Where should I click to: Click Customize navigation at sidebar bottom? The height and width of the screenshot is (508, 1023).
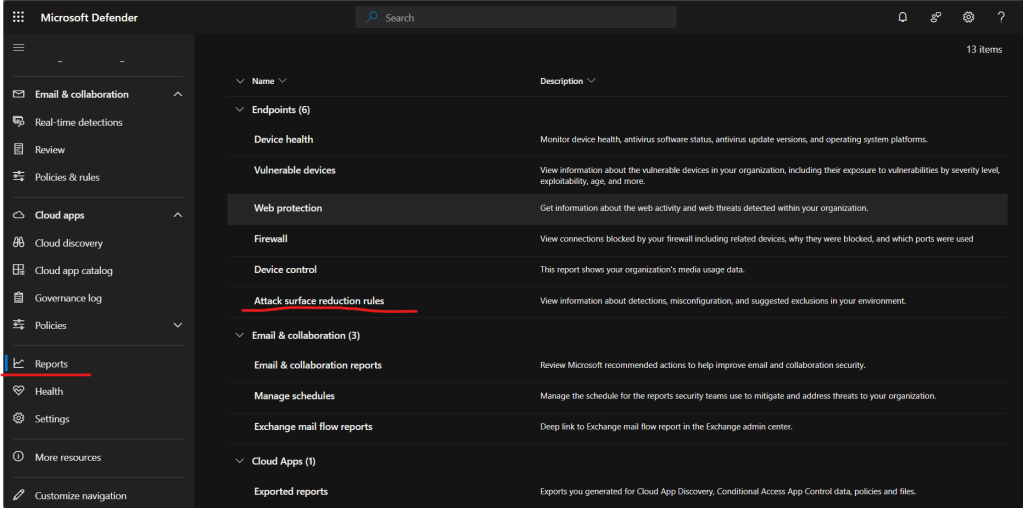80,496
